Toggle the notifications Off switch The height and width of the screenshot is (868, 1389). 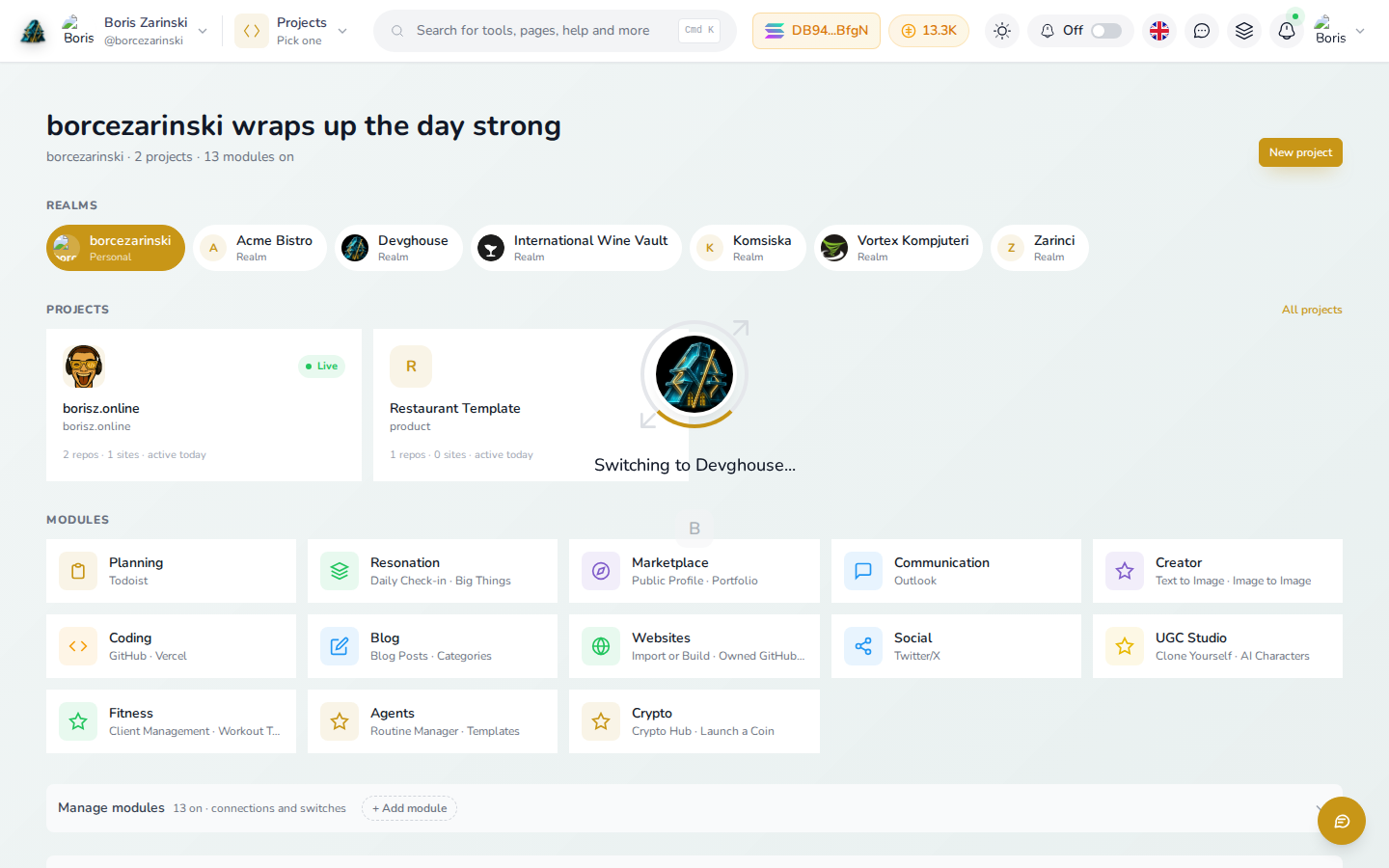pos(1106,31)
